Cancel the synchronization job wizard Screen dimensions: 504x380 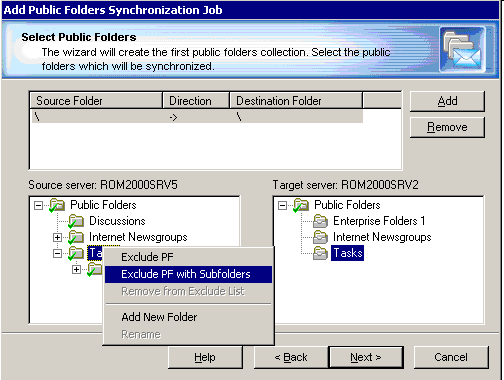(451, 357)
